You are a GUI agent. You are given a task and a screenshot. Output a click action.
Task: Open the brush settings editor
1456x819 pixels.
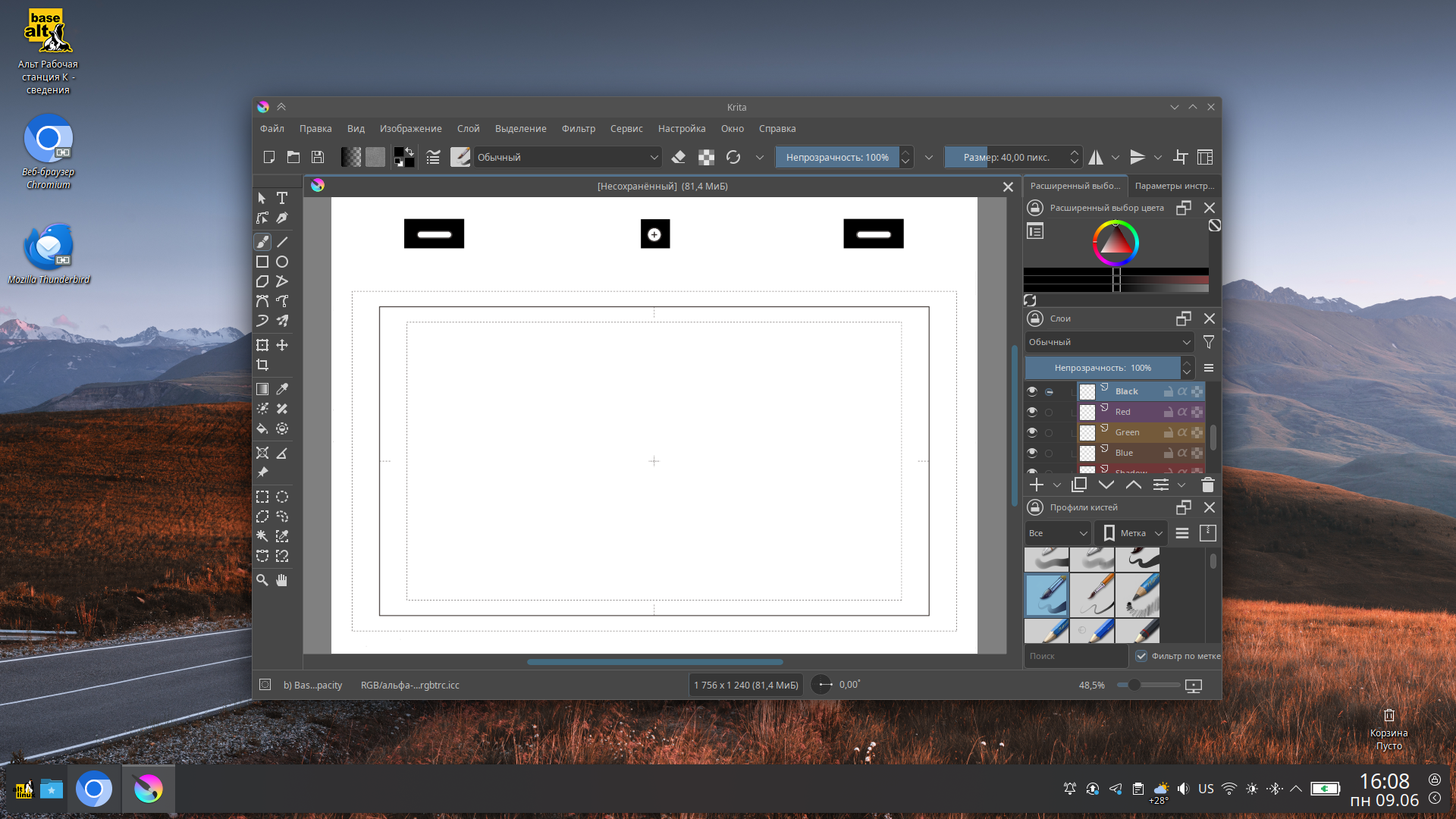point(433,157)
